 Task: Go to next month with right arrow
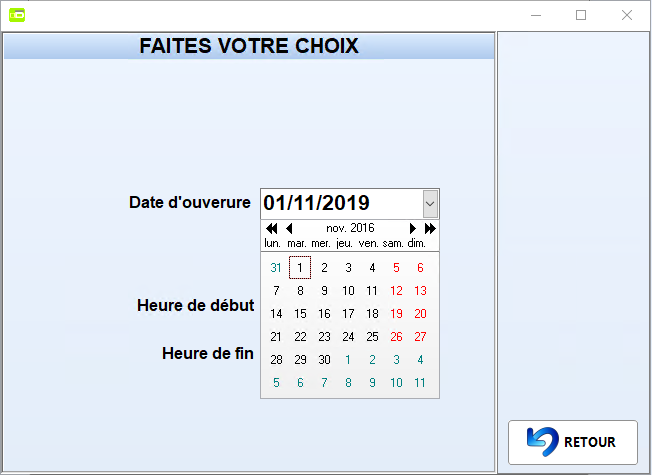pos(412,228)
